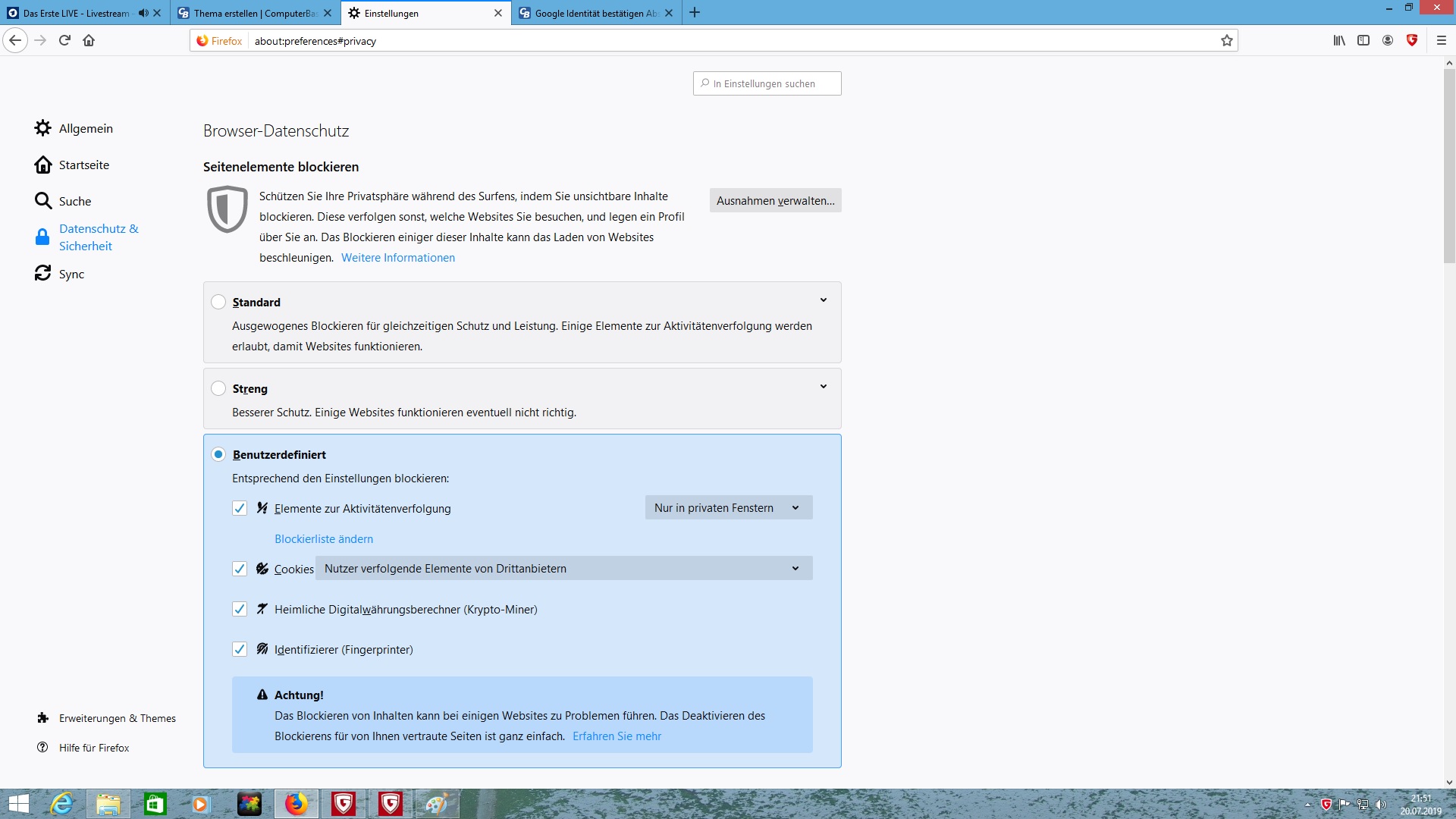Click the home page button
Viewport: 1456px width, 819px height.
(89, 41)
